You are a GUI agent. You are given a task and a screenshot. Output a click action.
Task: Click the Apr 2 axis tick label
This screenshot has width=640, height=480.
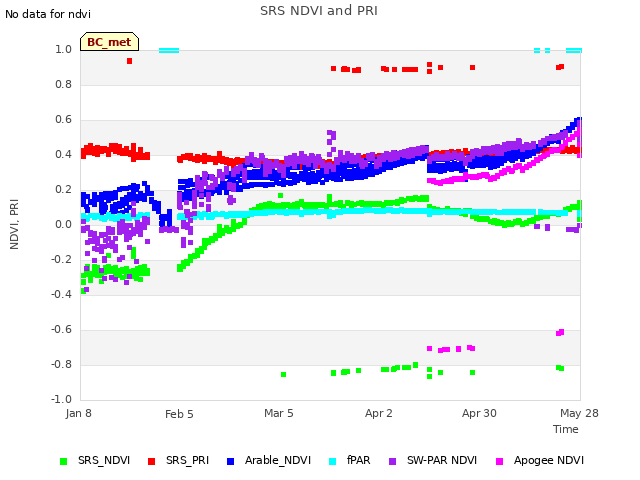tap(379, 413)
